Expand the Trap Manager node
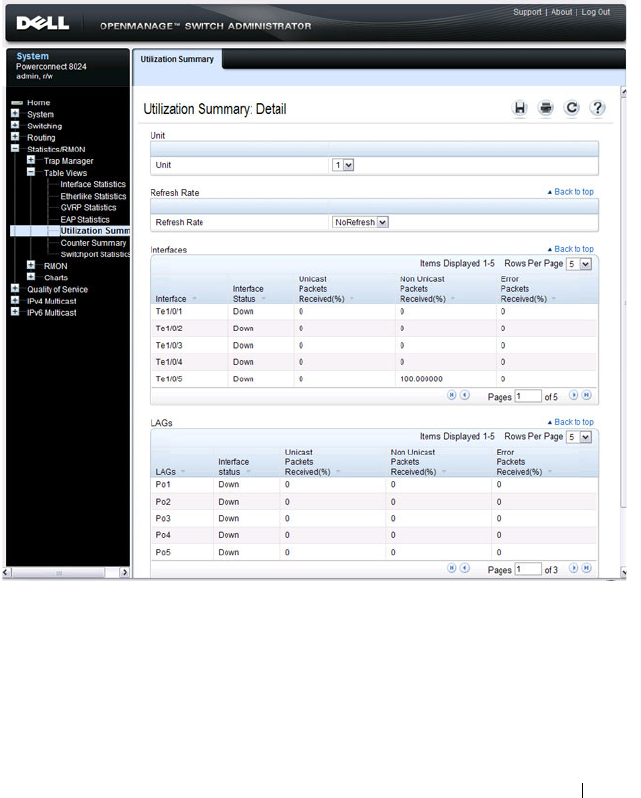641x798 pixels. coord(31,160)
